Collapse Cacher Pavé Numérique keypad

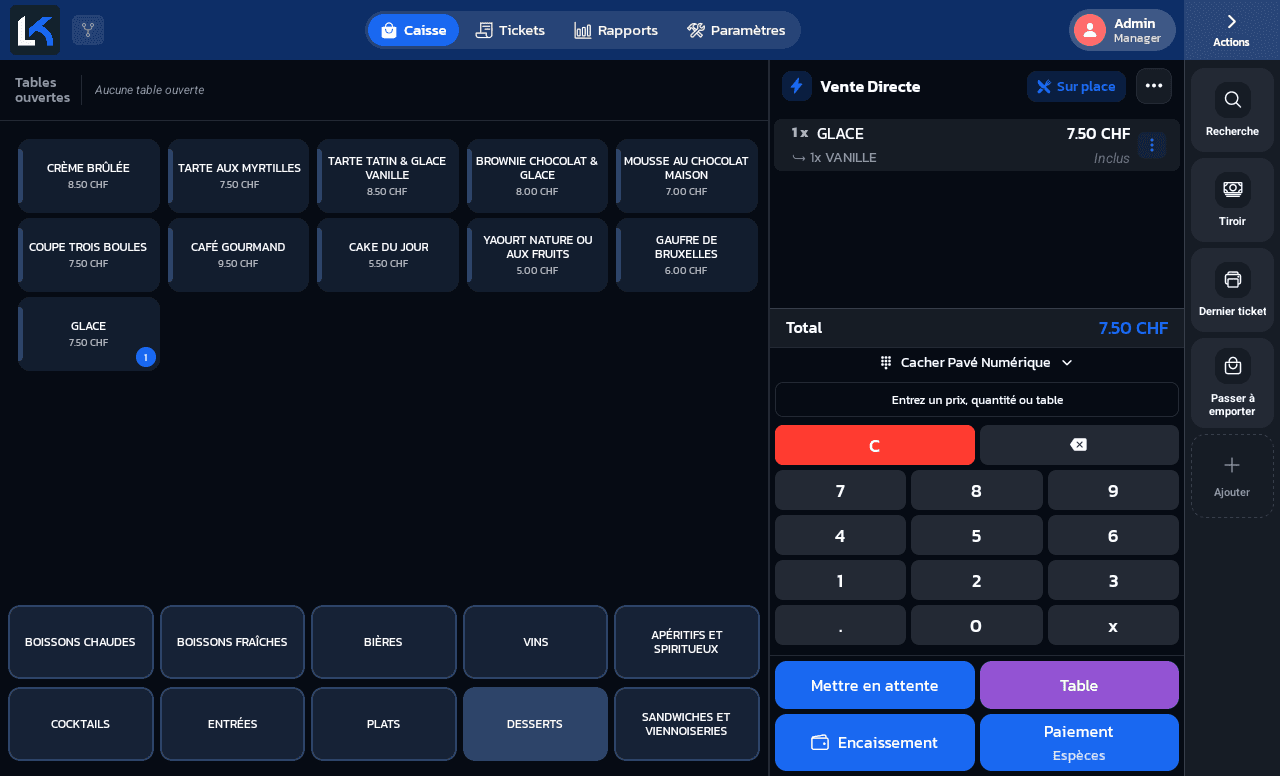[x=976, y=362]
